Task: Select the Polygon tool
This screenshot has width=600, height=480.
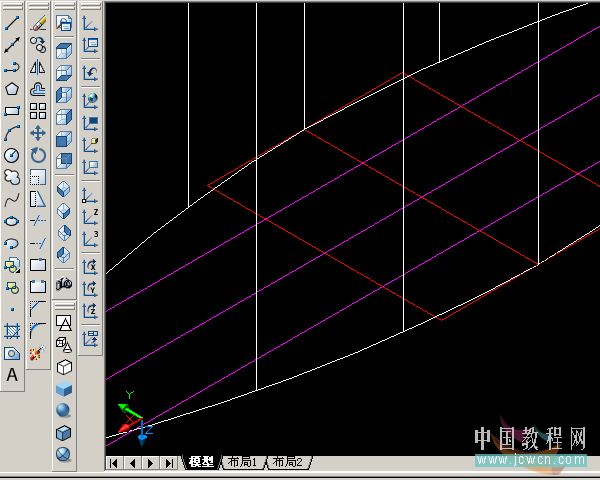Action: (12, 89)
